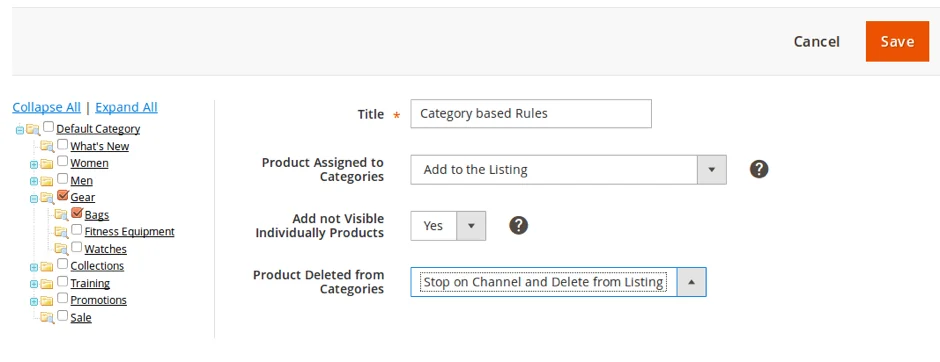Click the Default Category folder icon
The width and height of the screenshot is (940, 362).
pos(33,129)
